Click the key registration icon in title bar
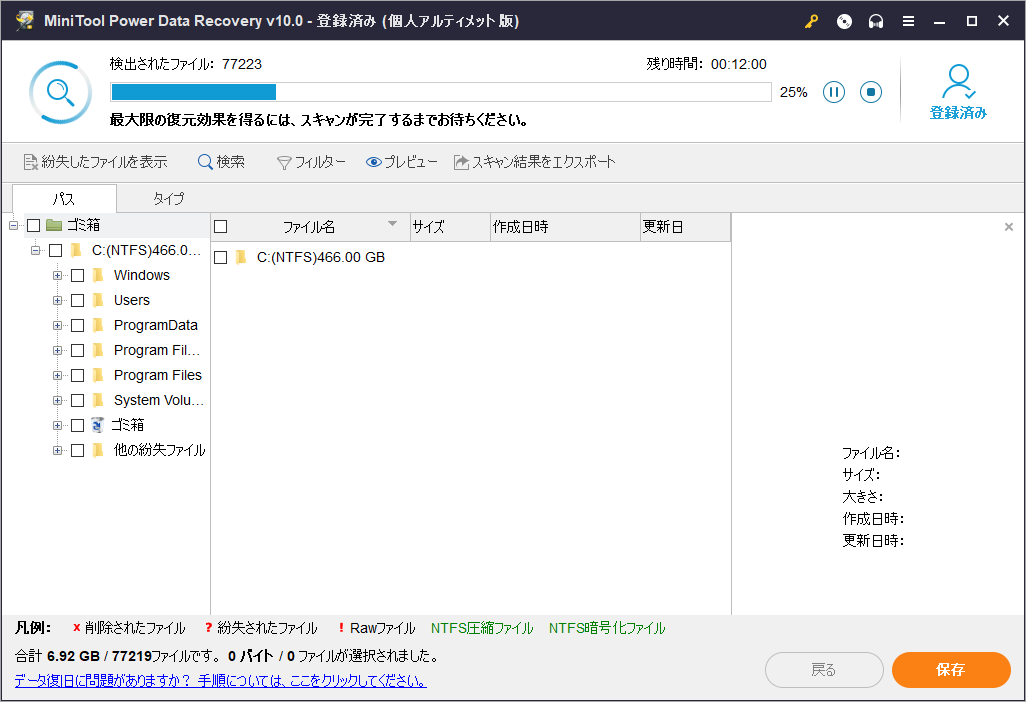This screenshot has width=1026, height=702. click(x=813, y=21)
